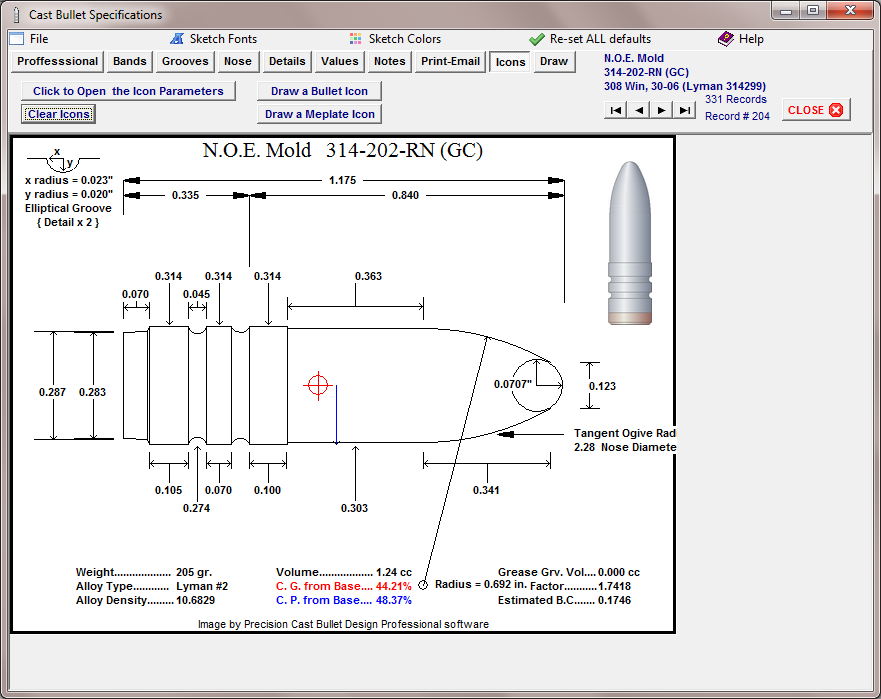
Task: Click the 'Volume' 1.24 cc line
Action: (344, 573)
